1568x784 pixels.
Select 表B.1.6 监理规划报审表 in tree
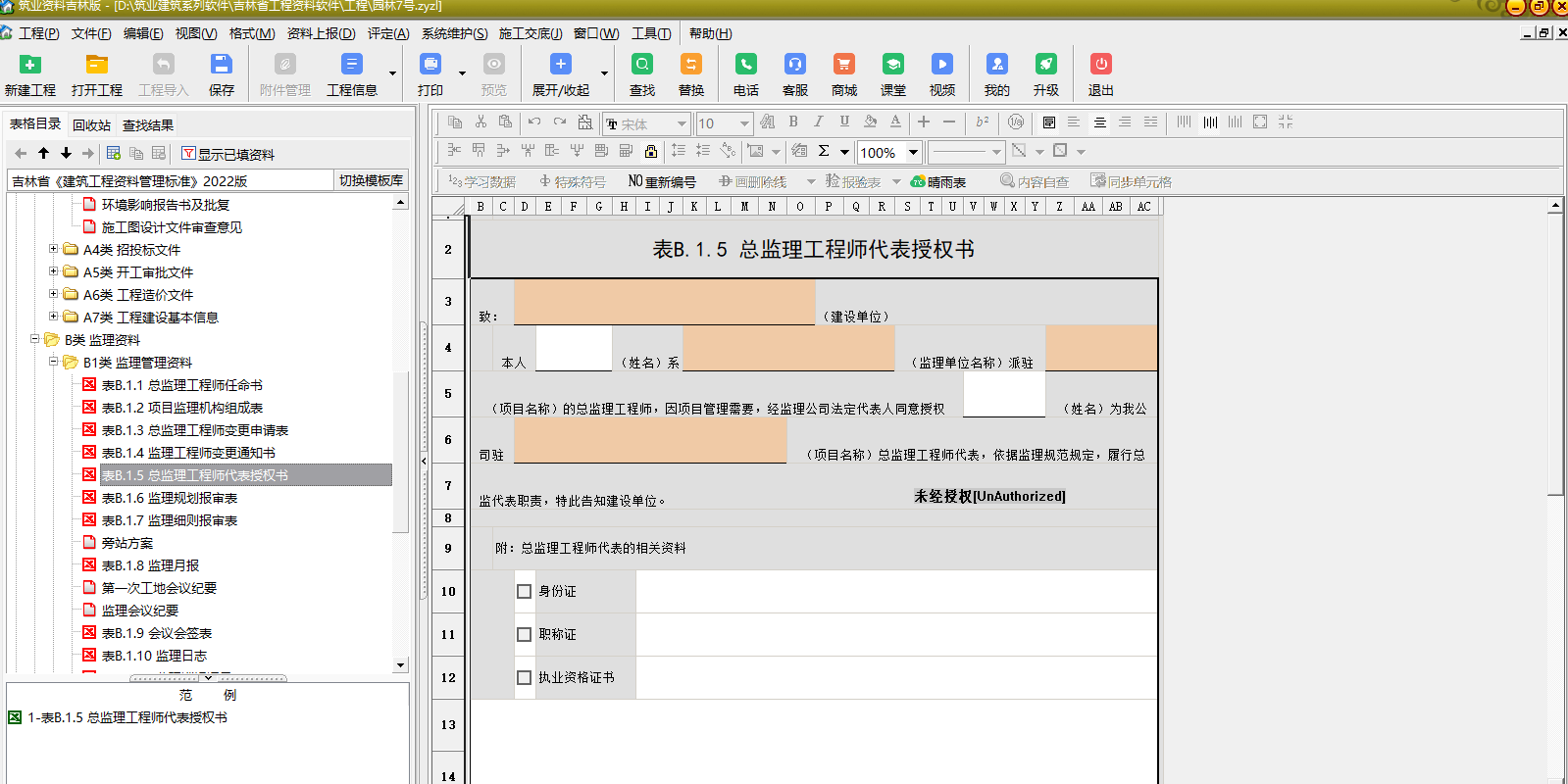point(169,498)
